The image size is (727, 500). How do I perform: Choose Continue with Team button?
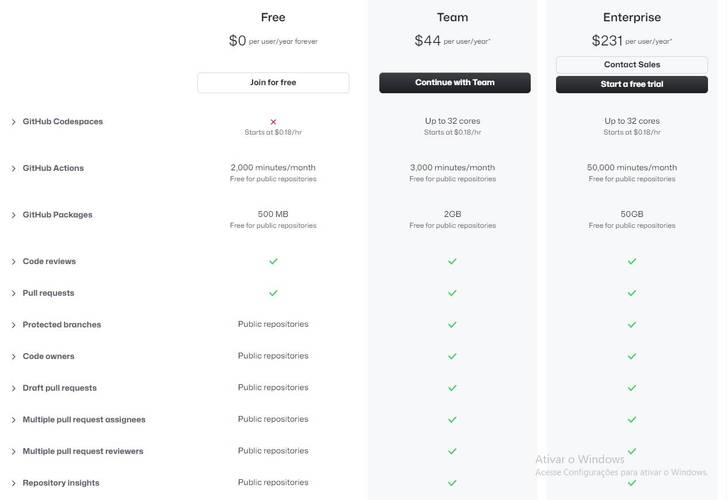click(x=455, y=83)
